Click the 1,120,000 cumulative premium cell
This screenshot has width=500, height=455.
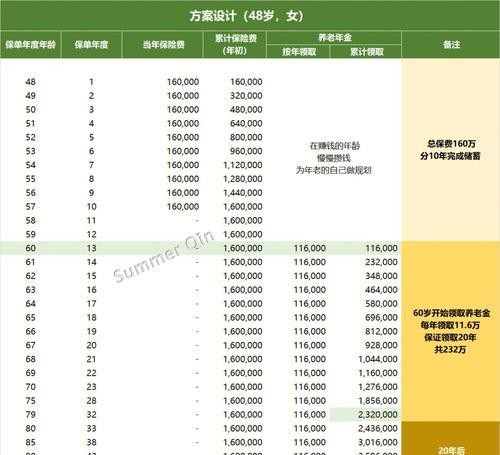pos(243,165)
